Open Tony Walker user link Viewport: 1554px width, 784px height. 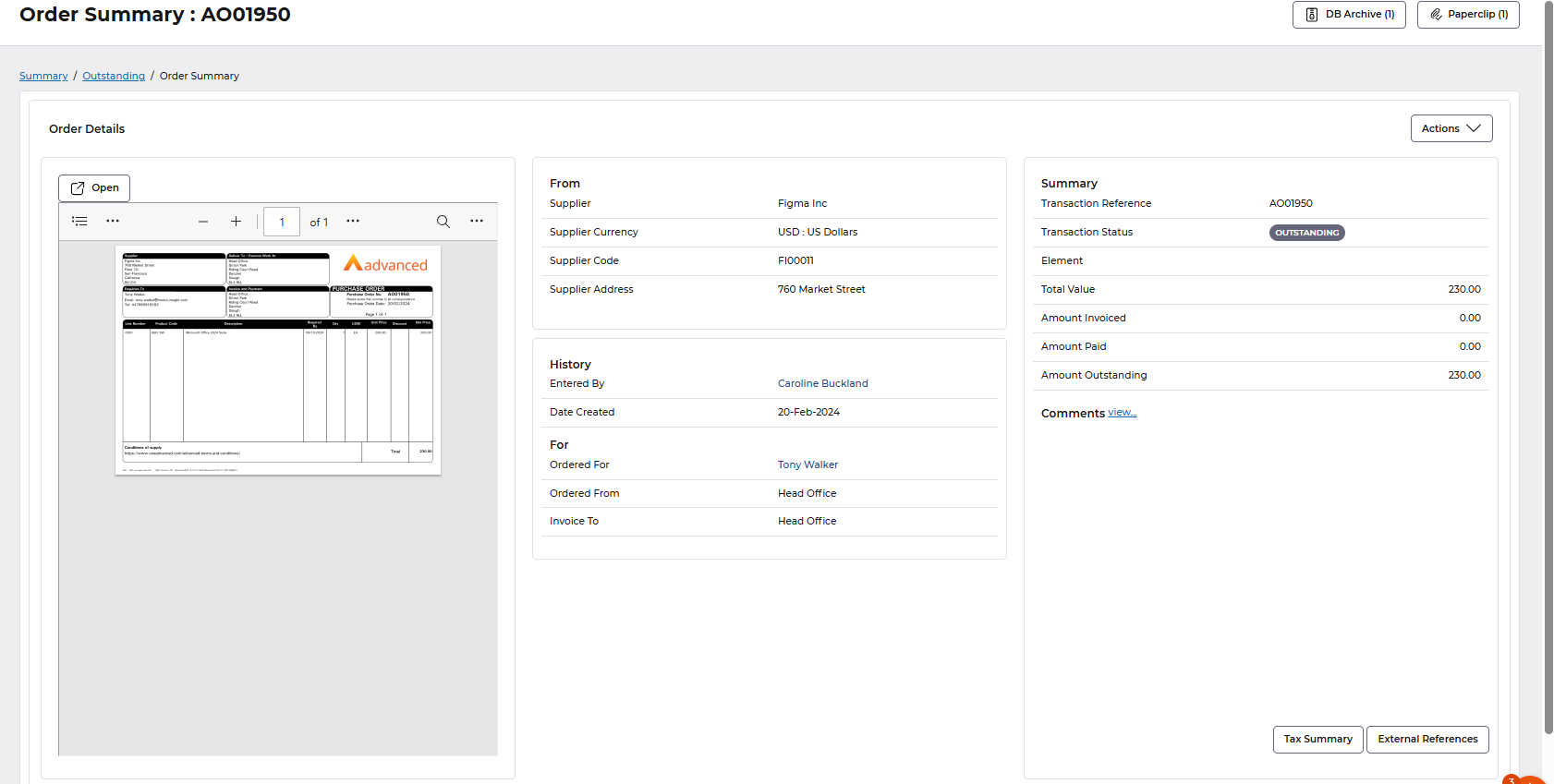tap(807, 464)
